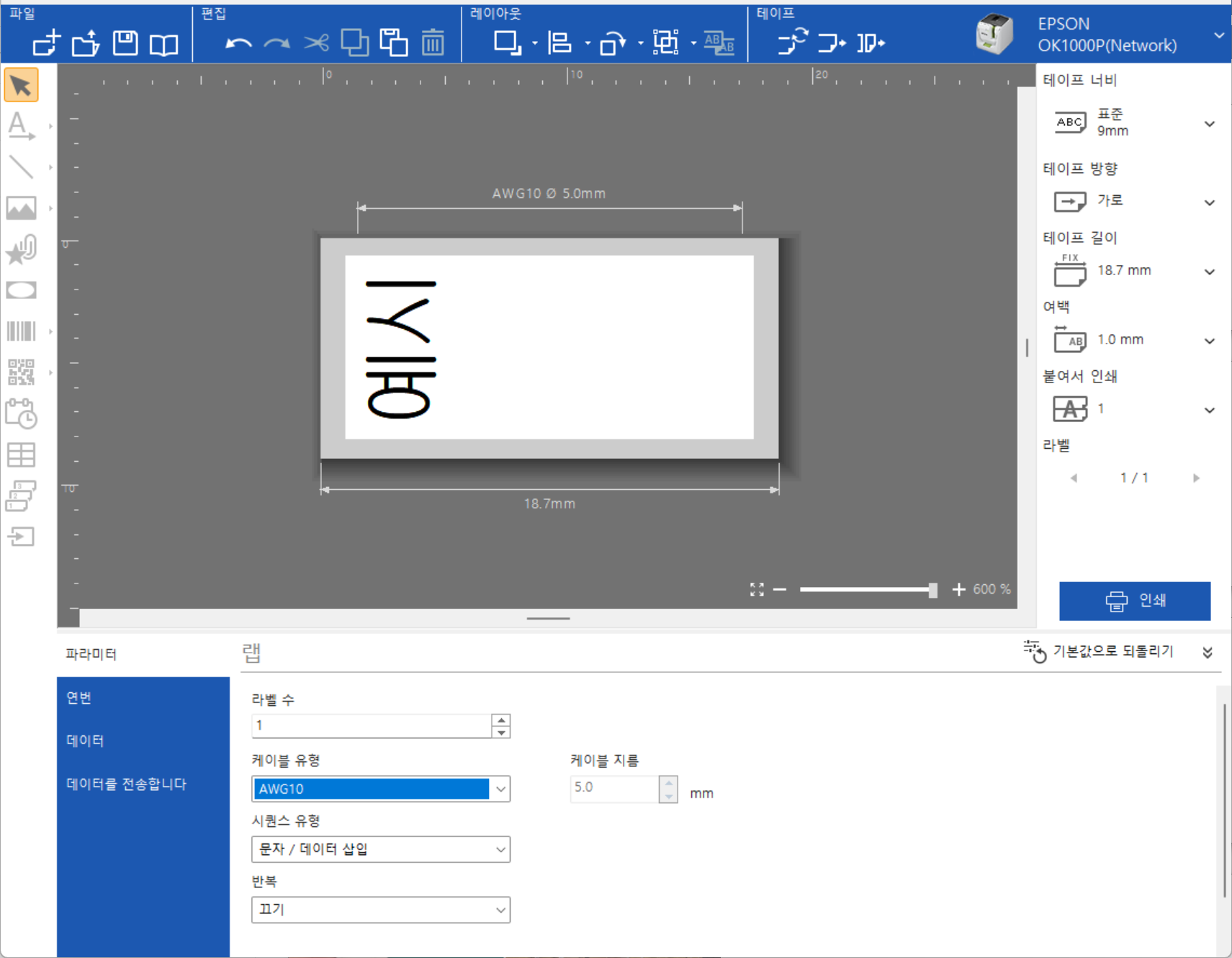Viewport: 1232px width, 958px height.
Task: Cut the selected object
Action: pos(316,43)
